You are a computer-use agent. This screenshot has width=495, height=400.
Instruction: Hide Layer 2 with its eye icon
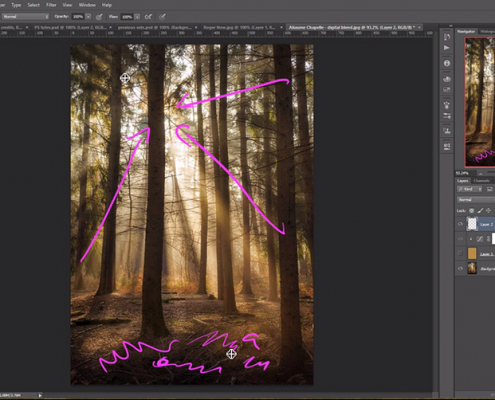[460, 224]
